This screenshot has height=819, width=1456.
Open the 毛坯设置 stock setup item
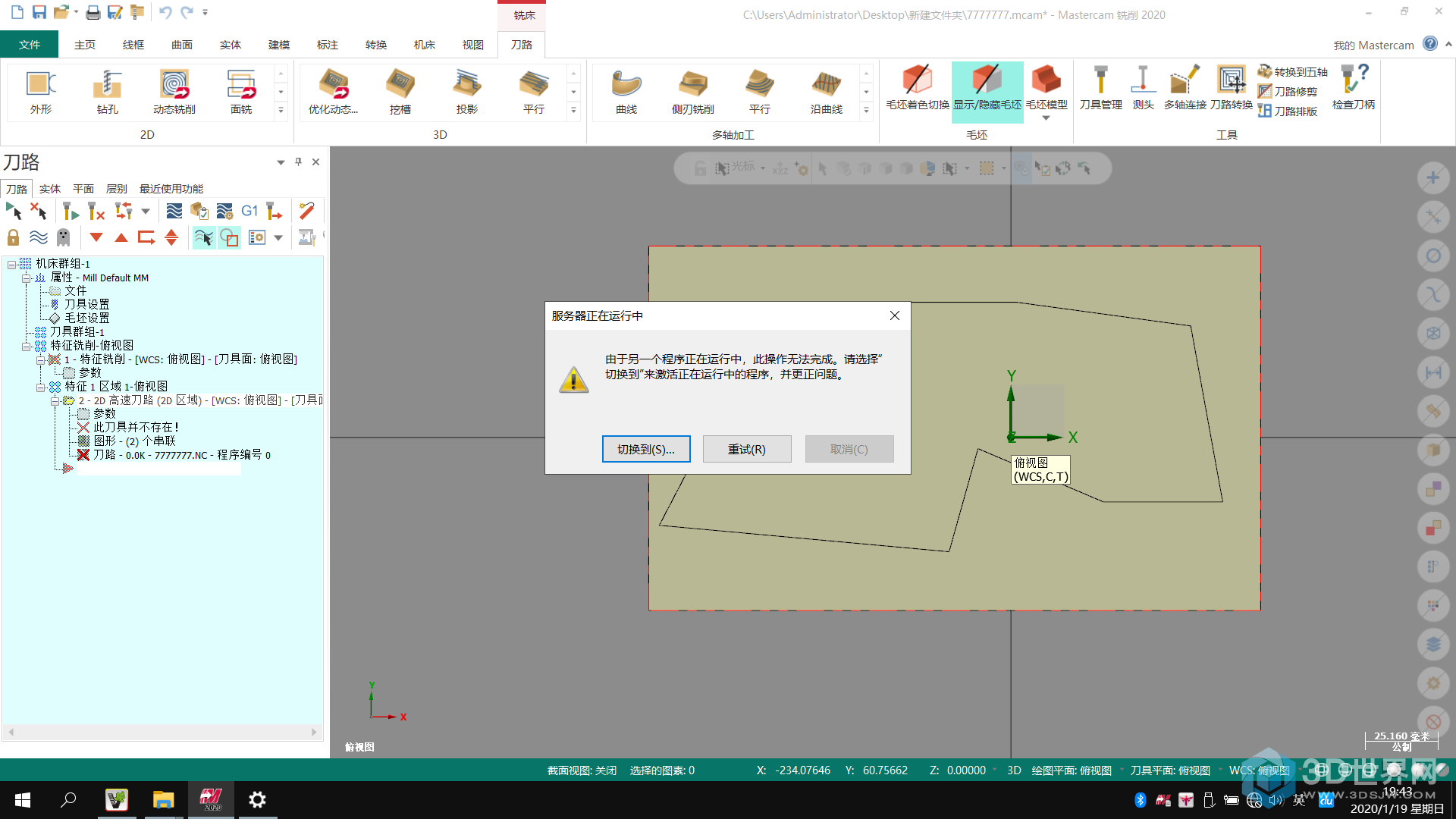tap(86, 318)
